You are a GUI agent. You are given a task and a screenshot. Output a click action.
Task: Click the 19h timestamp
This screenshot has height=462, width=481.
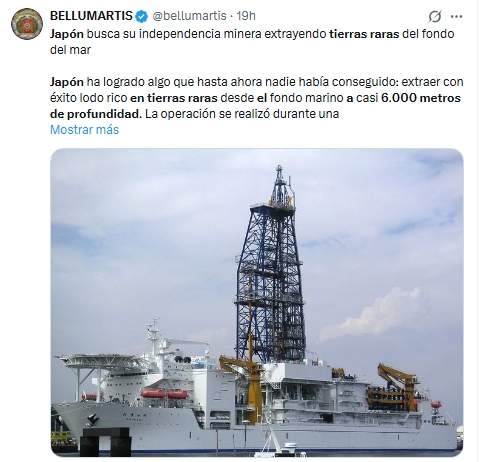[246, 16]
